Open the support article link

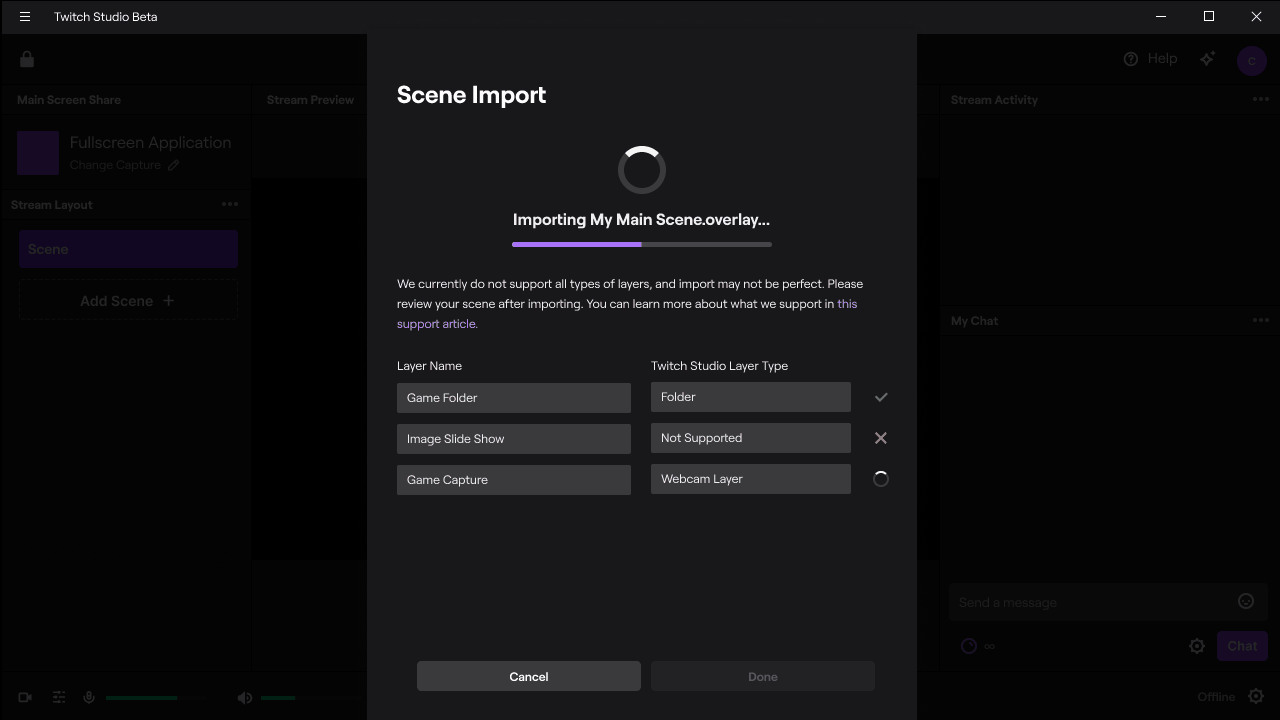(x=627, y=314)
